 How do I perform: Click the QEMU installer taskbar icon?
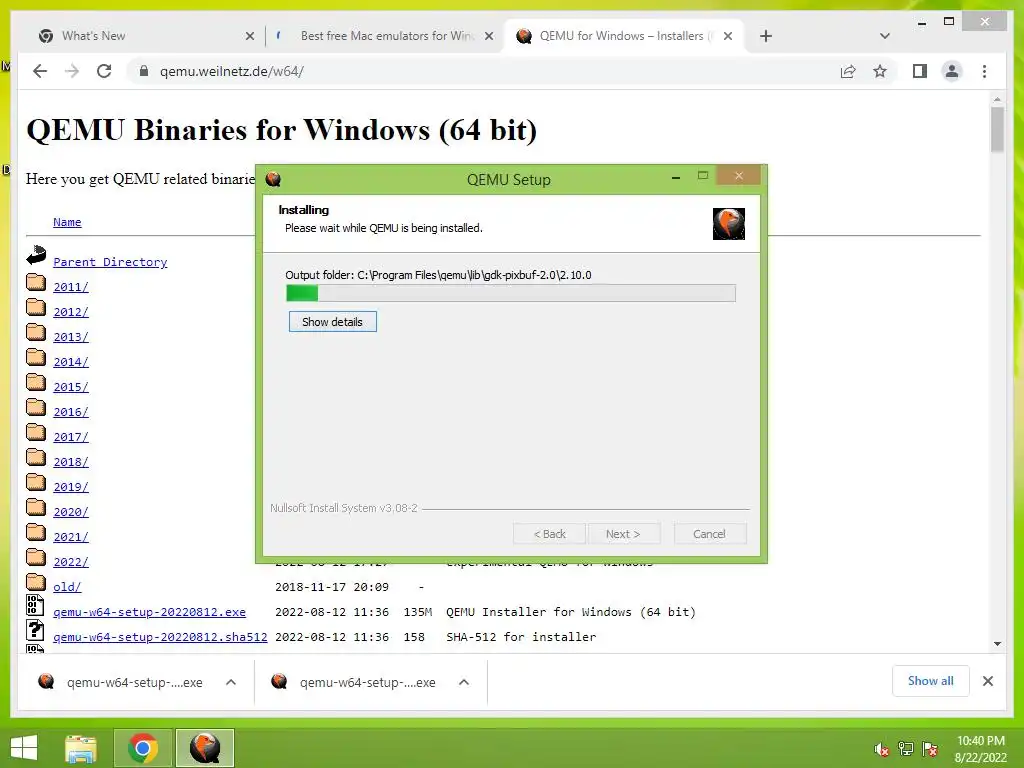pos(204,748)
